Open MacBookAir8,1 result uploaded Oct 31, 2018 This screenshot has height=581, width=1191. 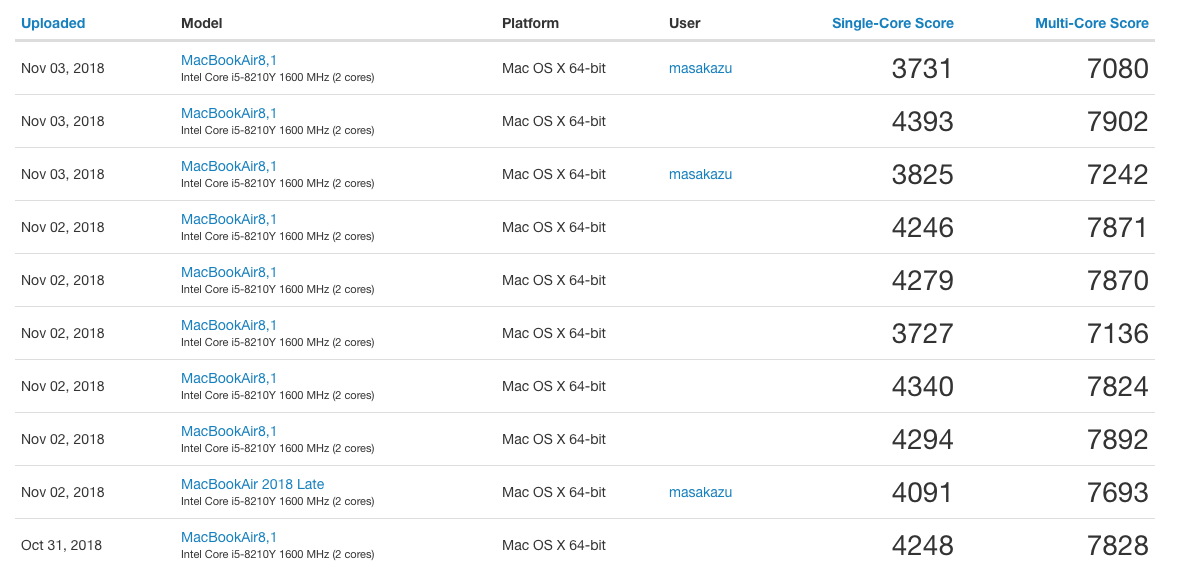[229, 537]
